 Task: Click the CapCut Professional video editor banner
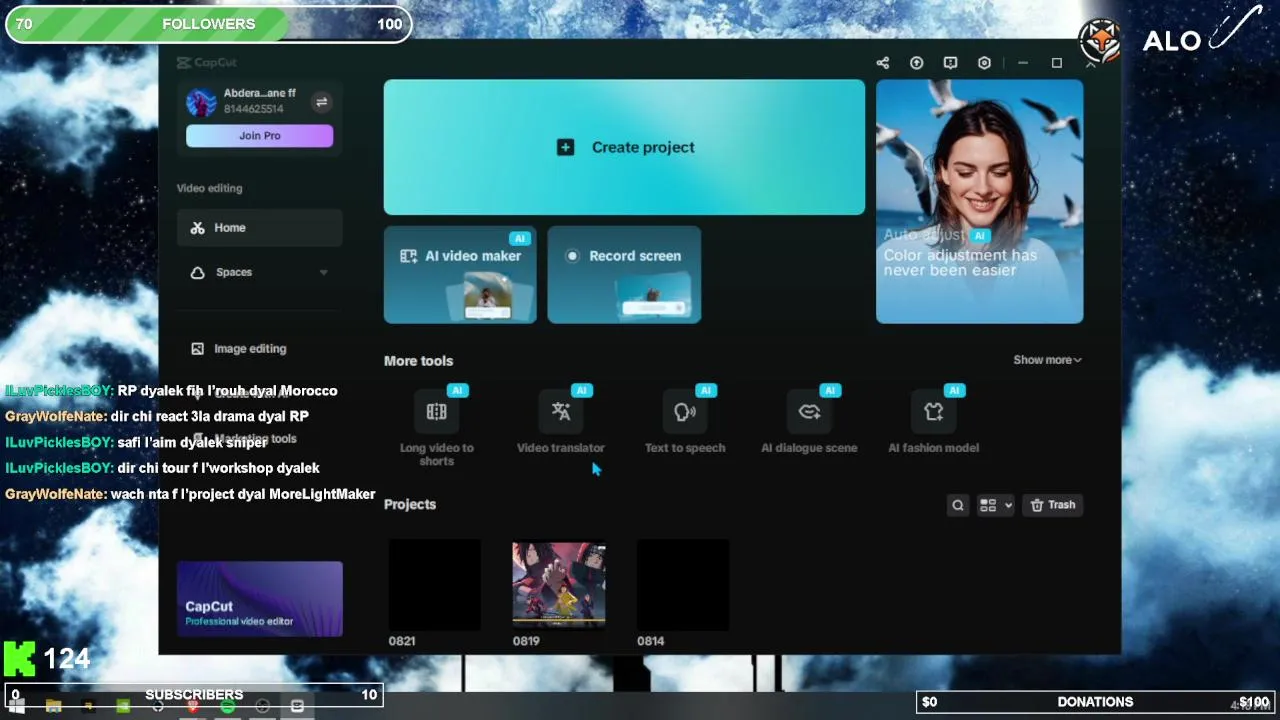[x=260, y=599]
